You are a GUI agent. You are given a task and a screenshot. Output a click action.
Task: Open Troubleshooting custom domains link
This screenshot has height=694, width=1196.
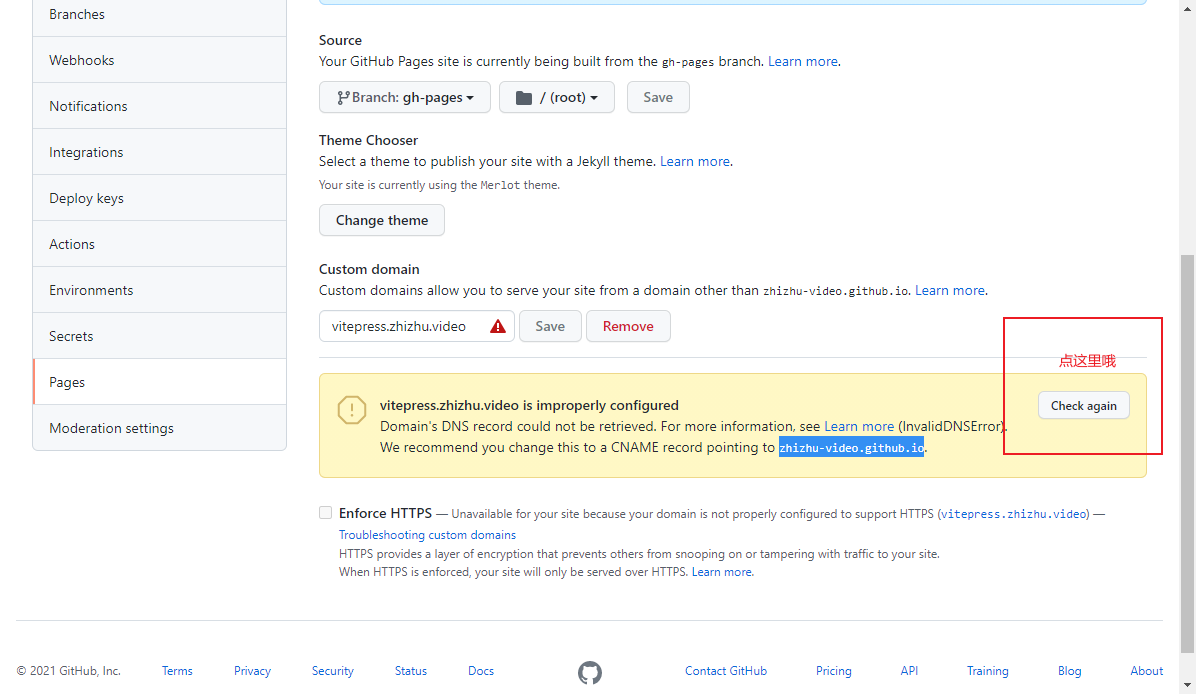pyautogui.click(x=427, y=535)
